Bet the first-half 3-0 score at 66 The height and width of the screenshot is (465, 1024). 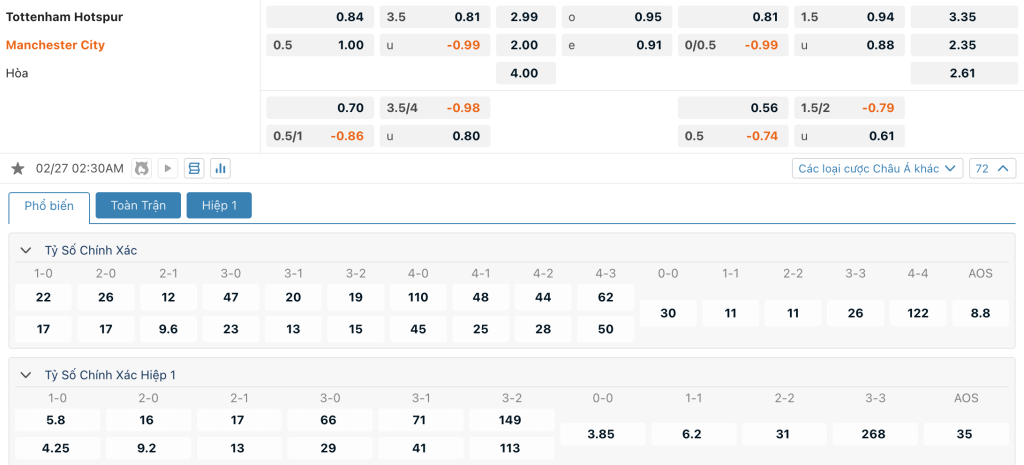(x=328, y=420)
